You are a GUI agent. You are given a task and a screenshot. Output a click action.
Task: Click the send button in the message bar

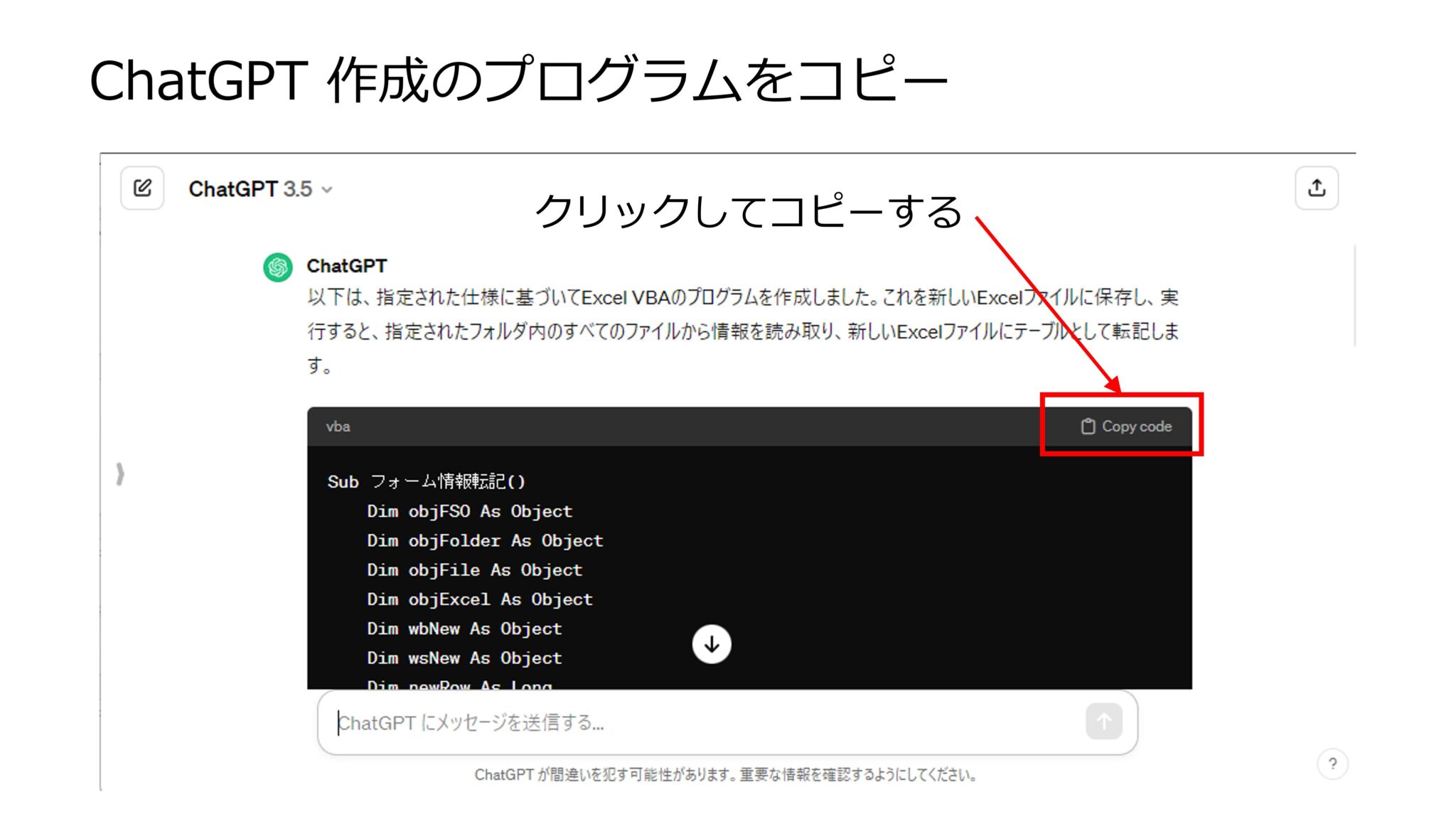1103,722
